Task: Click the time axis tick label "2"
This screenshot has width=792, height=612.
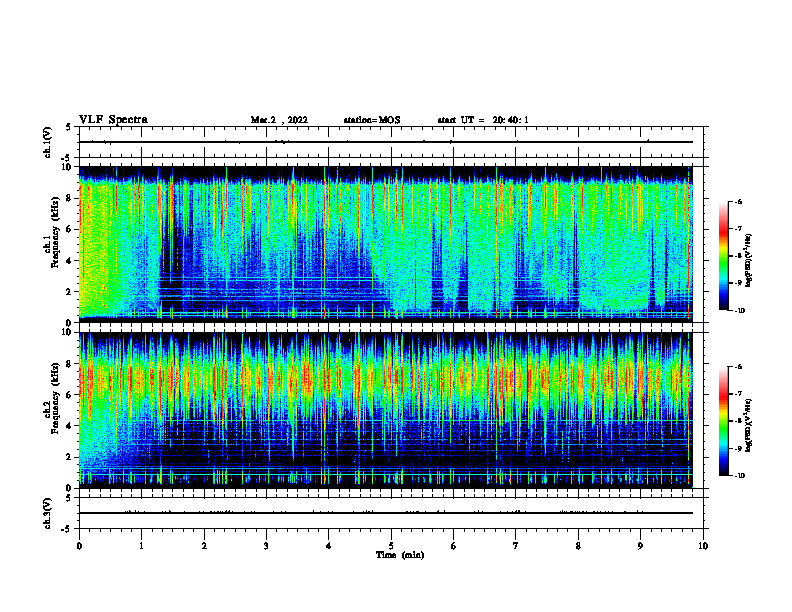Action: [x=204, y=546]
